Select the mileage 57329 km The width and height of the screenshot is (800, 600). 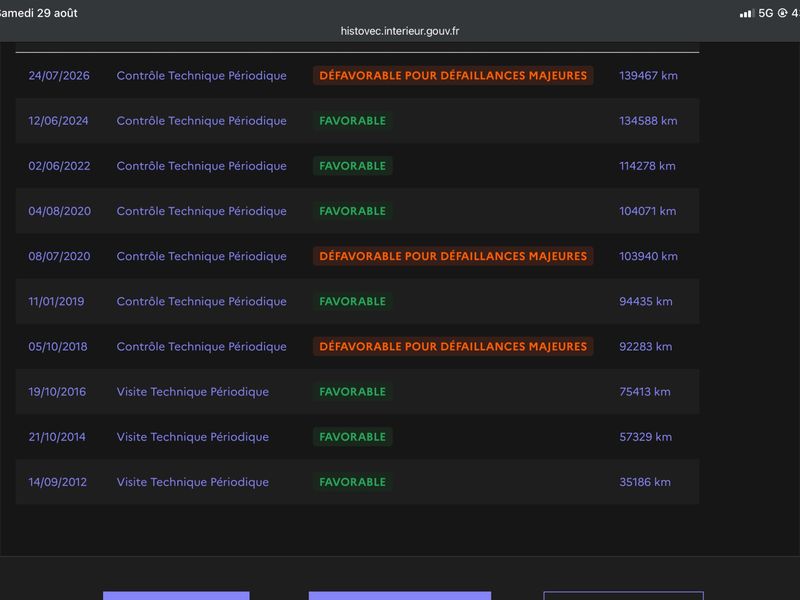coord(645,437)
